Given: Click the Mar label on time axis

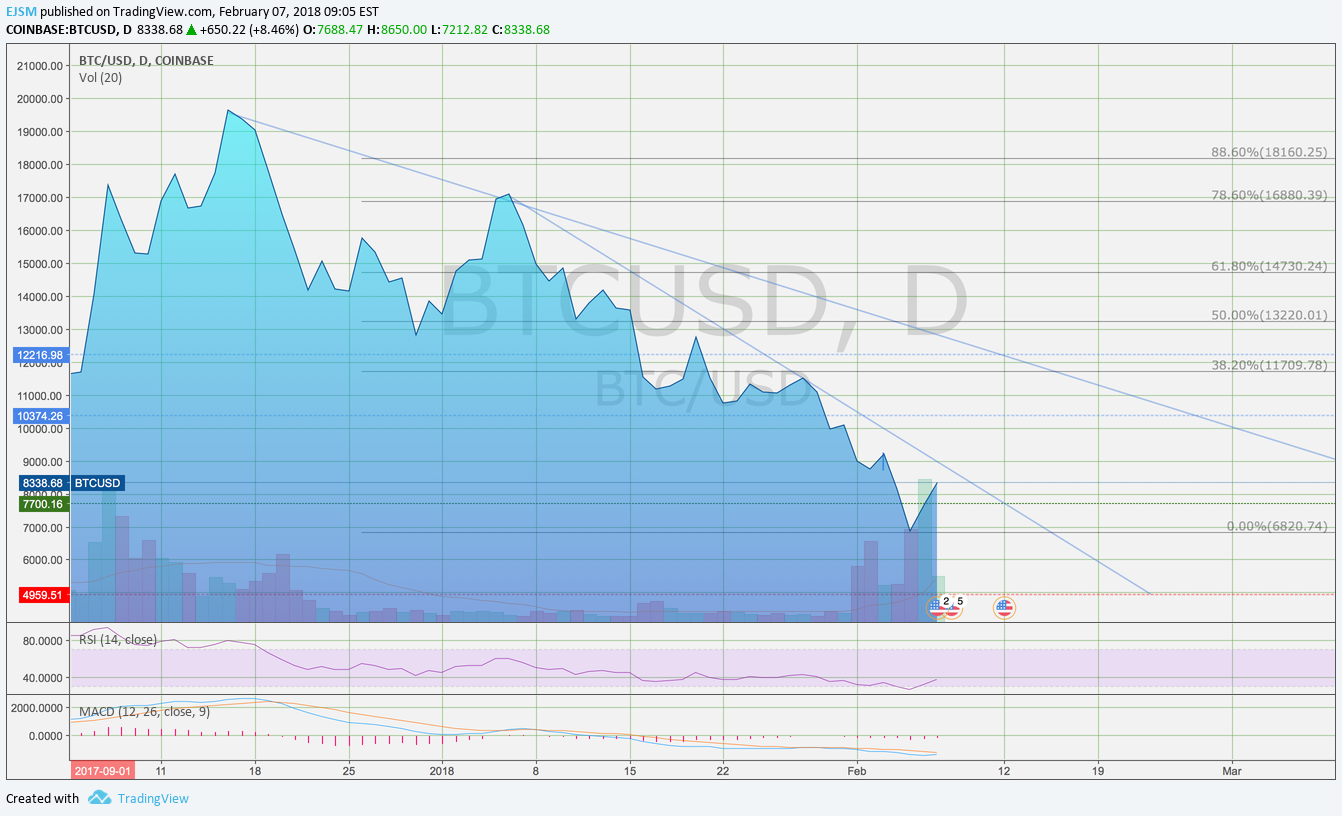Looking at the screenshot, I should [x=1233, y=771].
